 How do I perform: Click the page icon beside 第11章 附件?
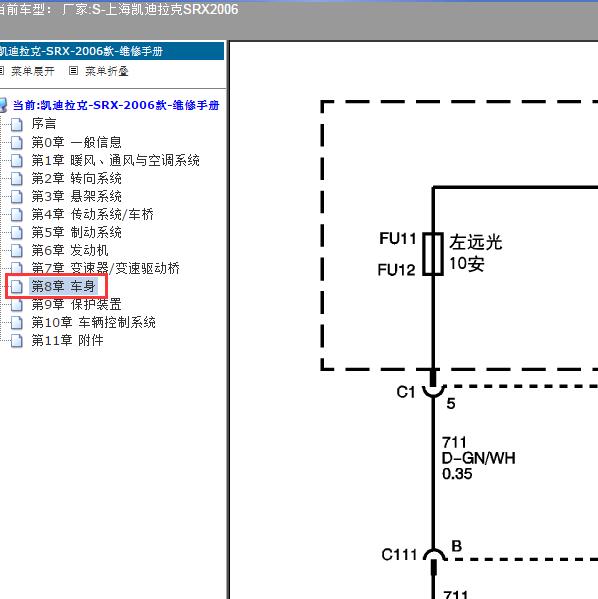point(16,340)
